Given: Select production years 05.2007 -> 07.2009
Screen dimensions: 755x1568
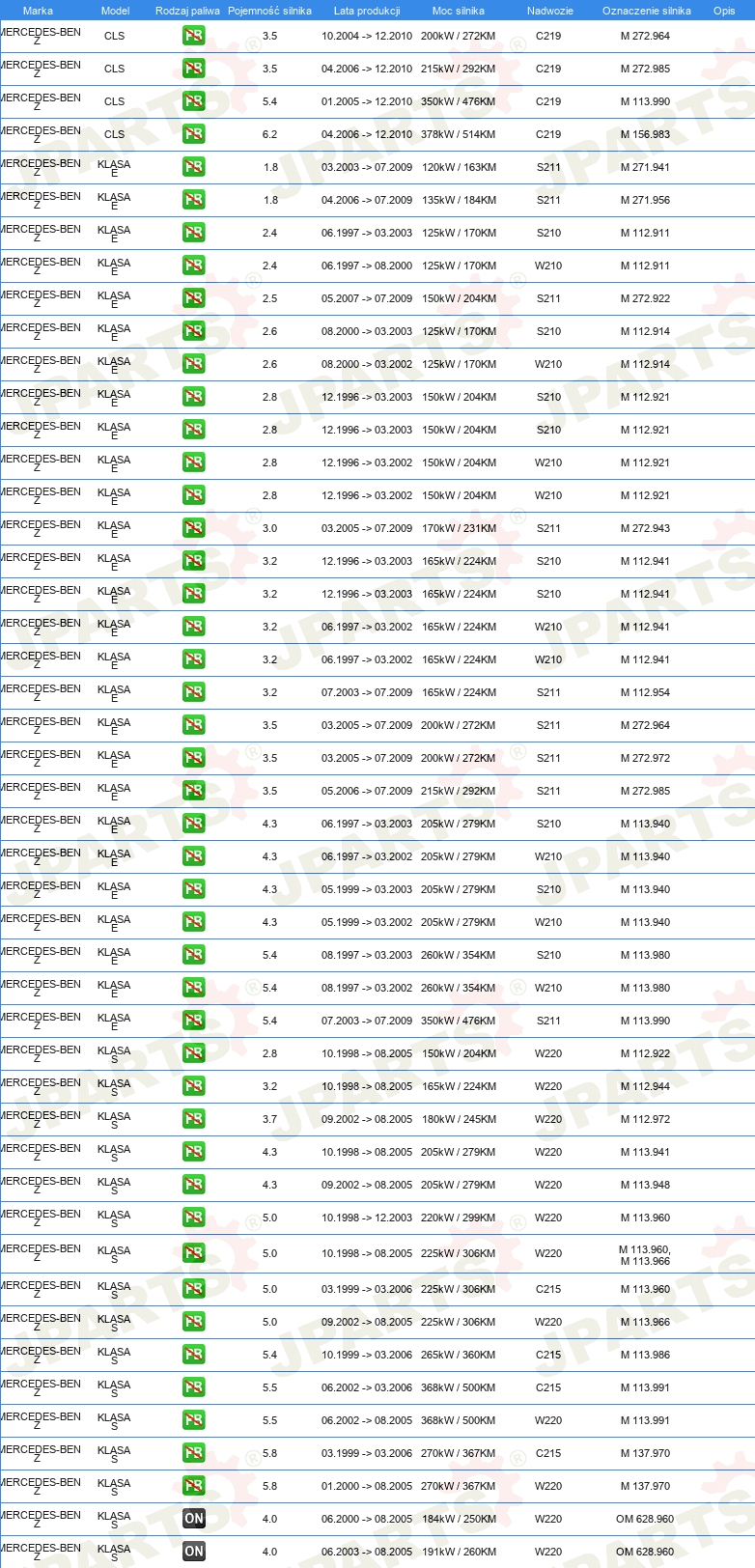Looking at the screenshot, I should pyautogui.click(x=367, y=299).
